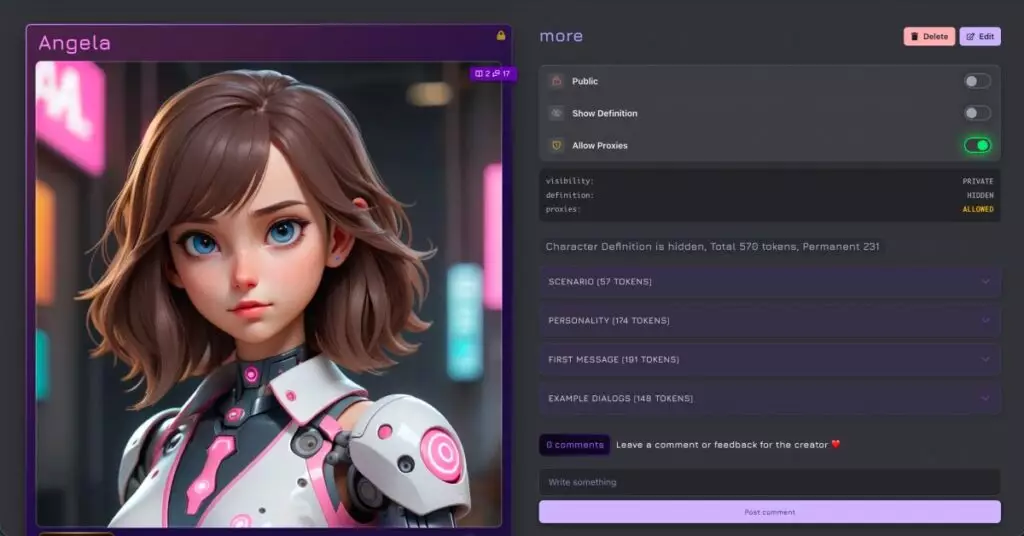
Task: Open the Edit character button
Action: pyautogui.click(x=980, y=37)
